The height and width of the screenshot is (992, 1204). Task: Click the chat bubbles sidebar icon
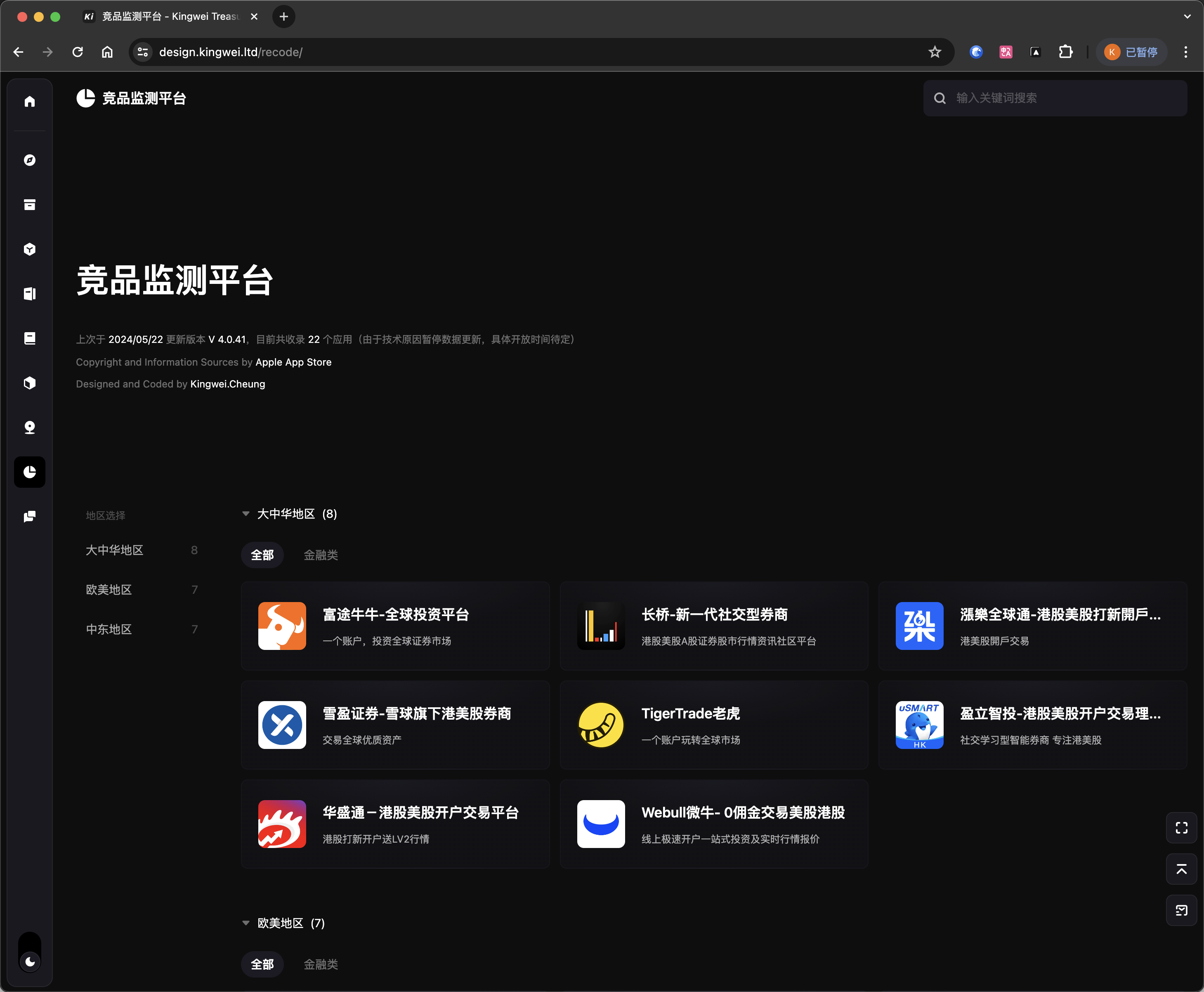(x=30, y=517)
